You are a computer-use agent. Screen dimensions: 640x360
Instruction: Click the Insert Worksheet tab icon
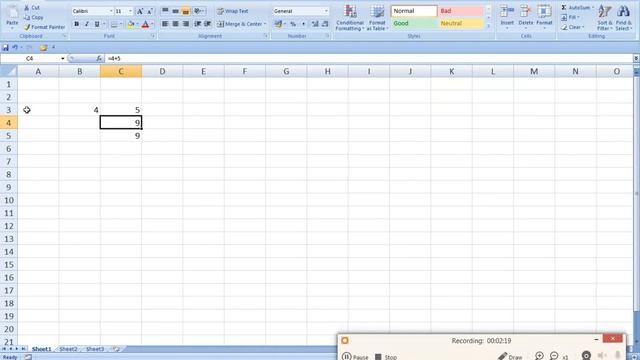116,349
